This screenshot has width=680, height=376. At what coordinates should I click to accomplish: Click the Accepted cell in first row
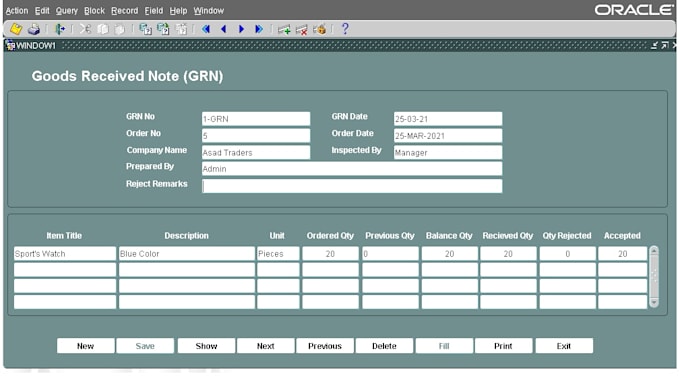623,254
